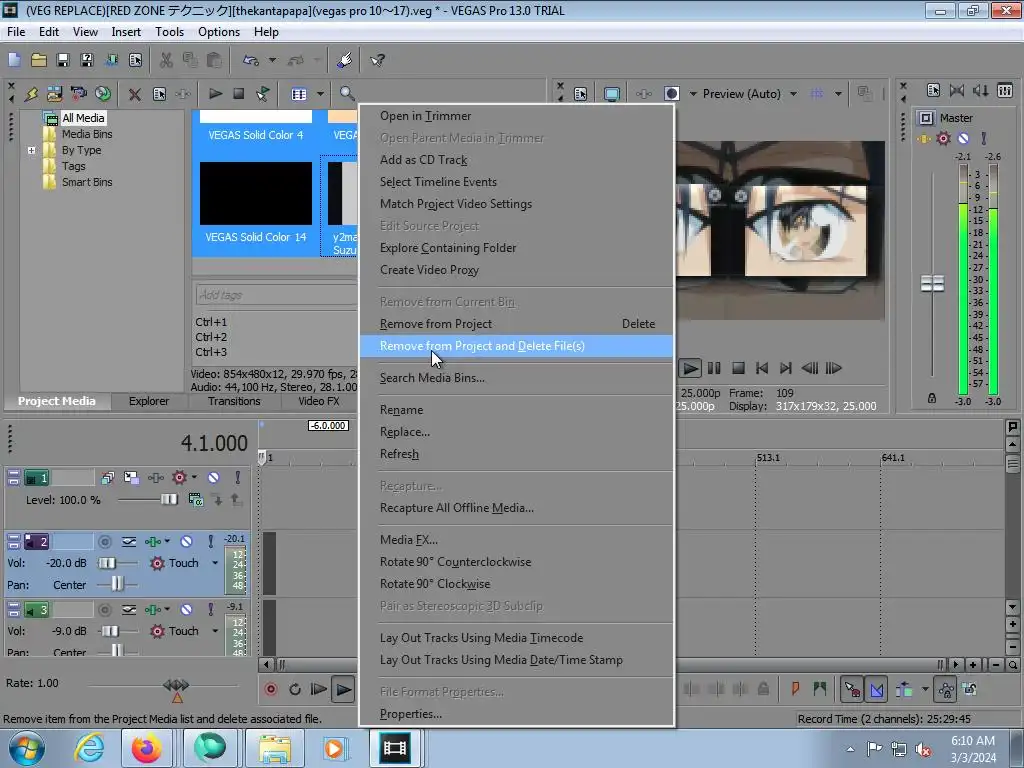The height and width of the screenshot is (768, 1024).
Task: Open Master bus automation settings gear
Action: point(943,138)
